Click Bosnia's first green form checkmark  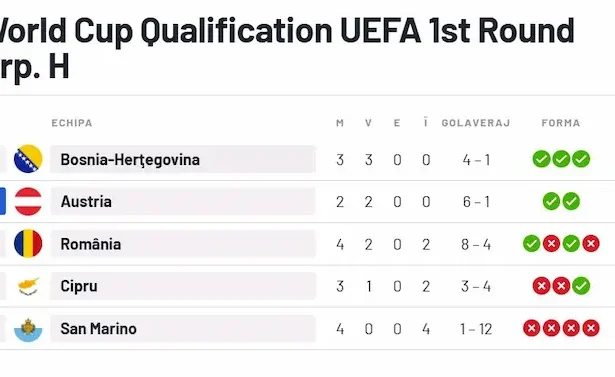tap(541, 159)
